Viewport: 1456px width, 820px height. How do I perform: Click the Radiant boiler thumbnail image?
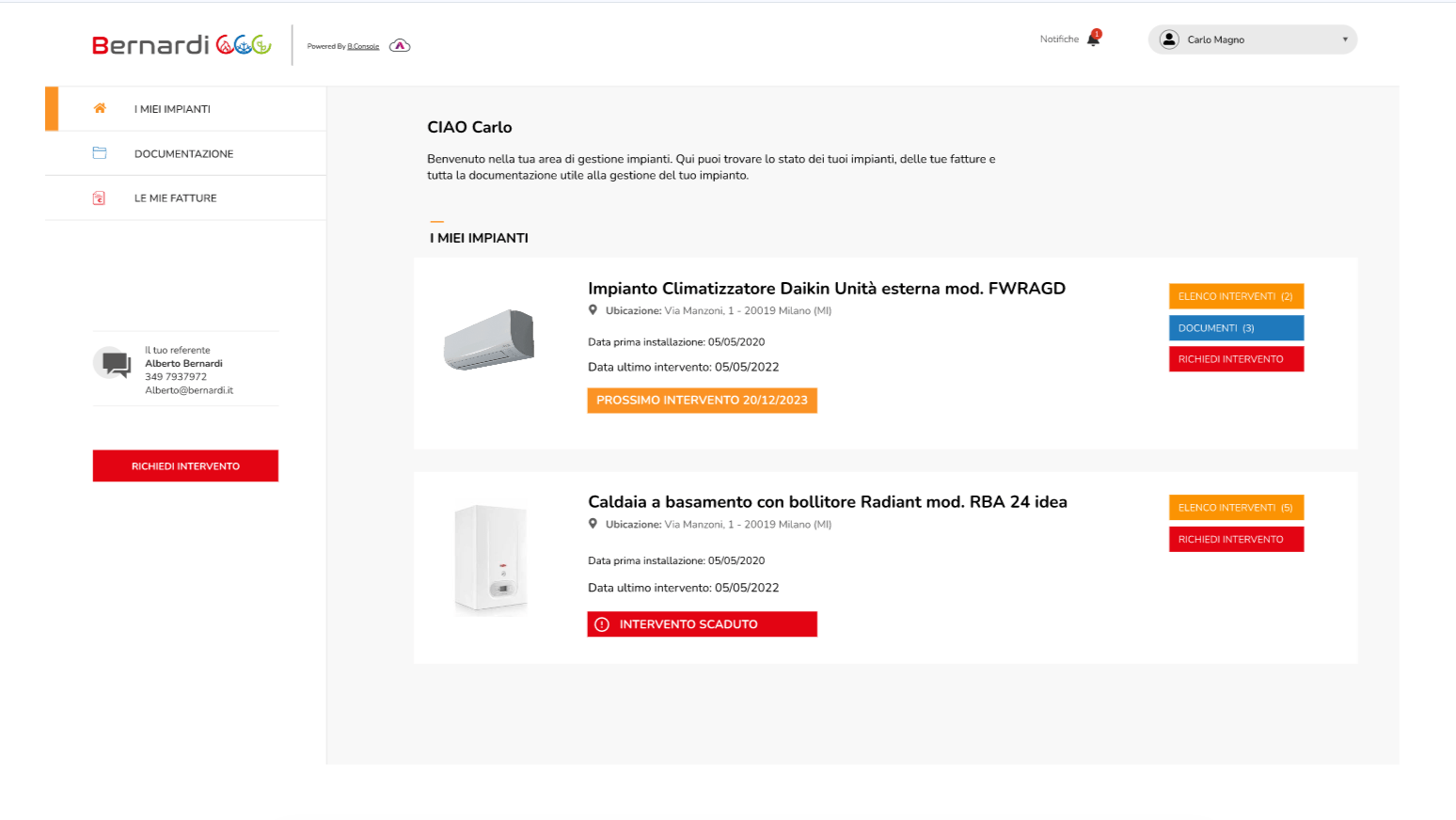coord(491,560)
